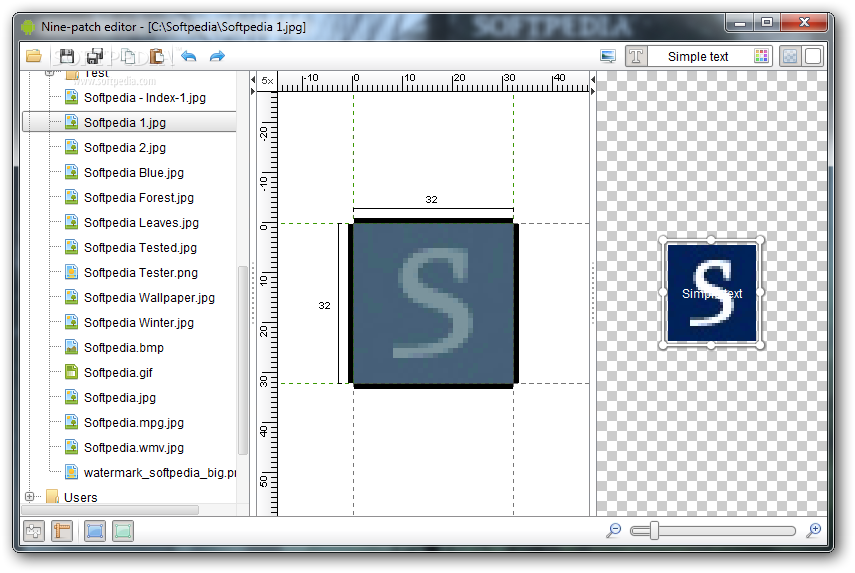
Task: Click the Save All double-floppy icon
Action: (95, 56)
